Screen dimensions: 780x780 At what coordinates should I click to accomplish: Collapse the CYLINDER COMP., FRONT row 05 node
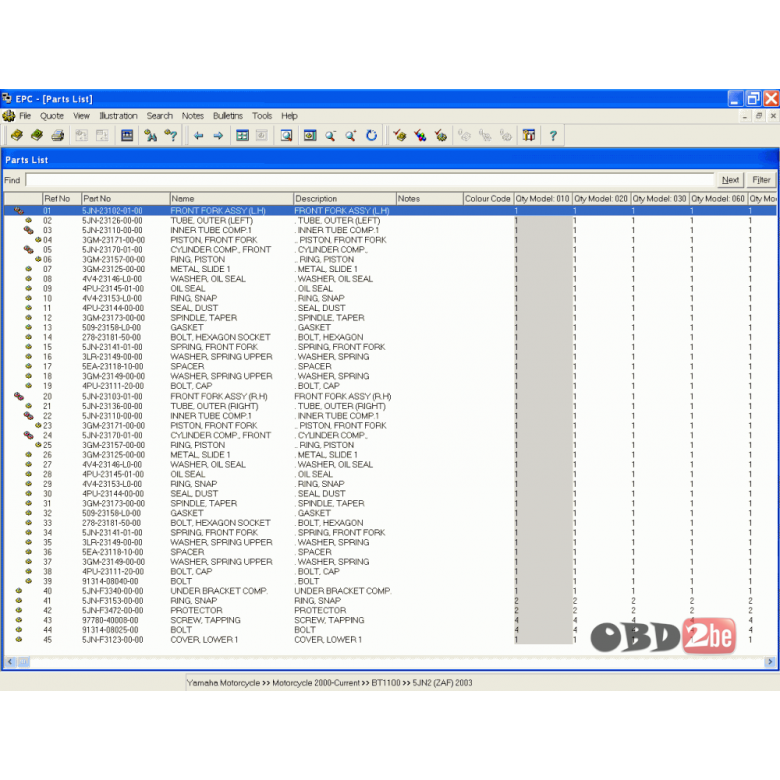[28, 250]
